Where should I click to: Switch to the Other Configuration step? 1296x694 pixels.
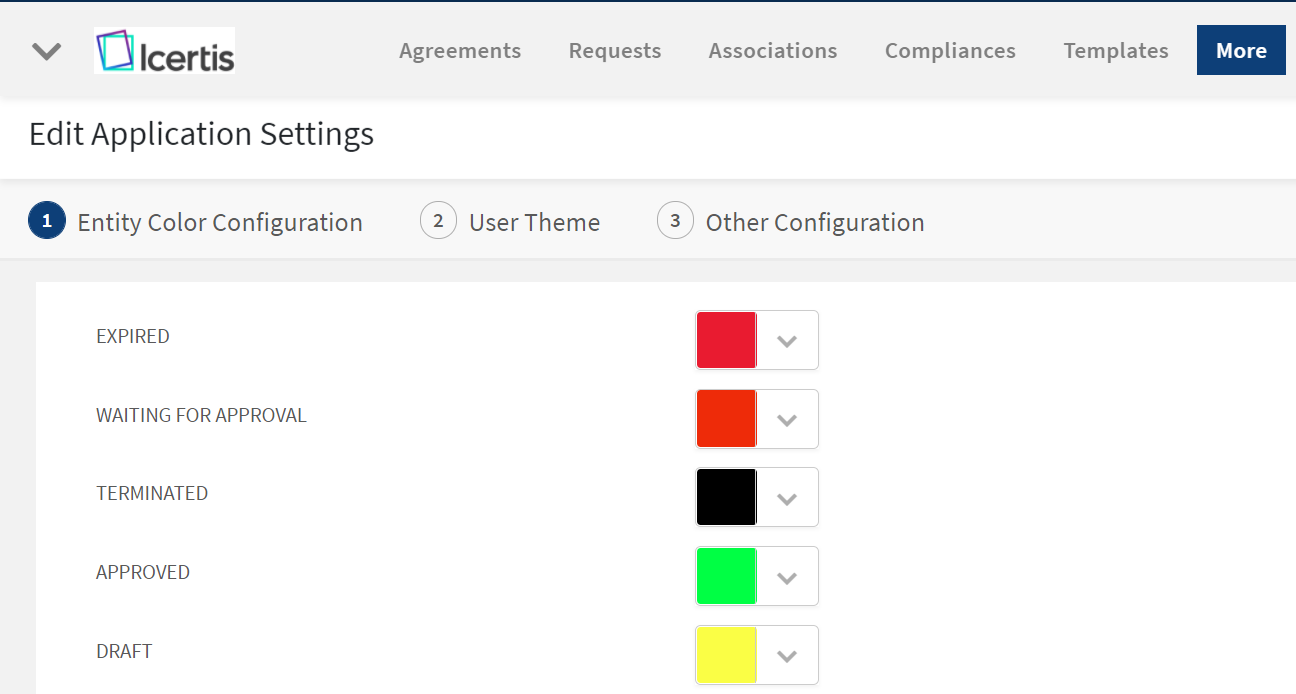(814, 222)
